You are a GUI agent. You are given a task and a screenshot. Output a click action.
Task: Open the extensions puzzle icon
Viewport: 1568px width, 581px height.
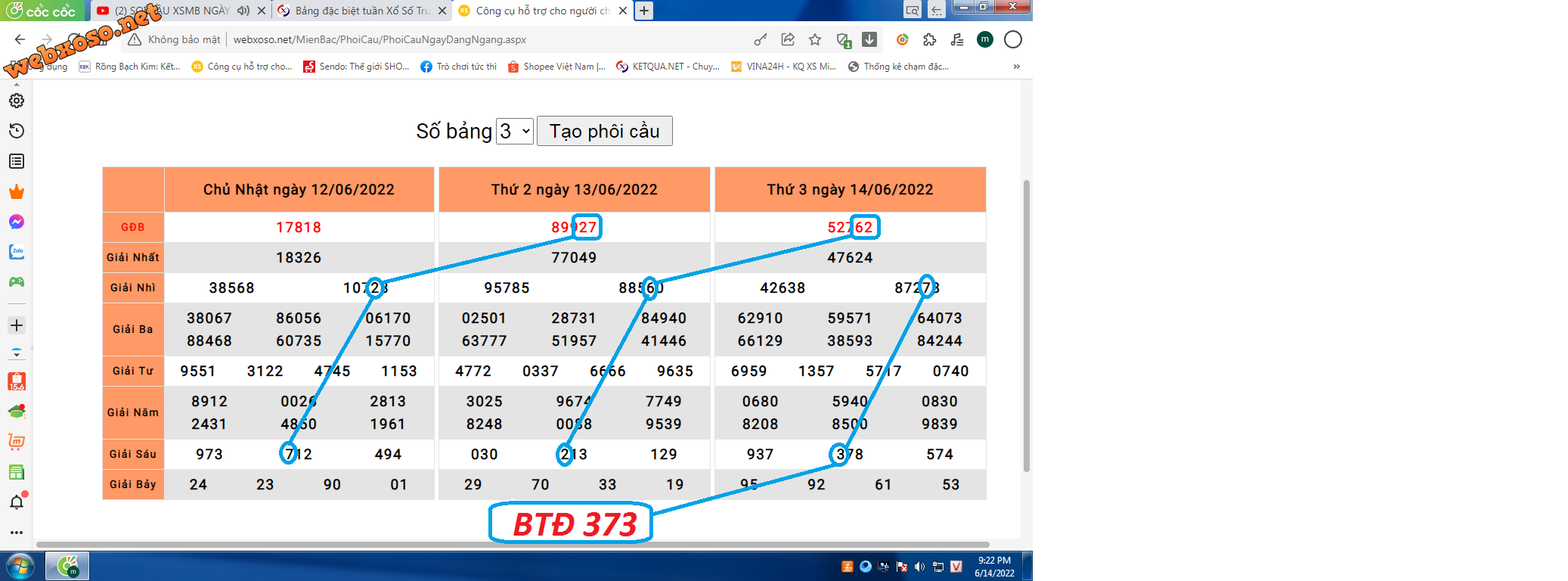930,39
